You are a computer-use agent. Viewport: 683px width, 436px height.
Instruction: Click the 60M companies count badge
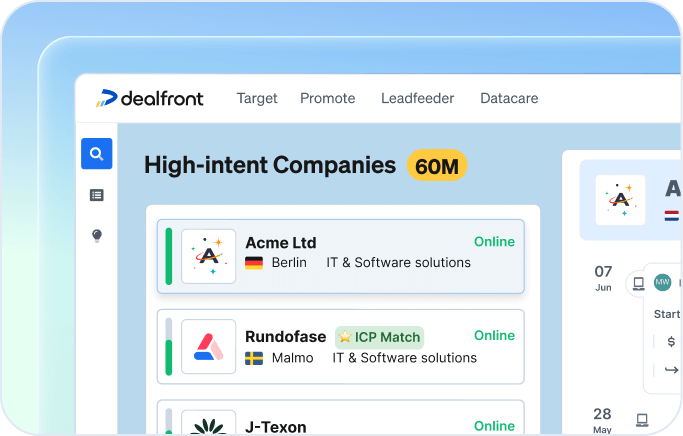pos(437,166)
